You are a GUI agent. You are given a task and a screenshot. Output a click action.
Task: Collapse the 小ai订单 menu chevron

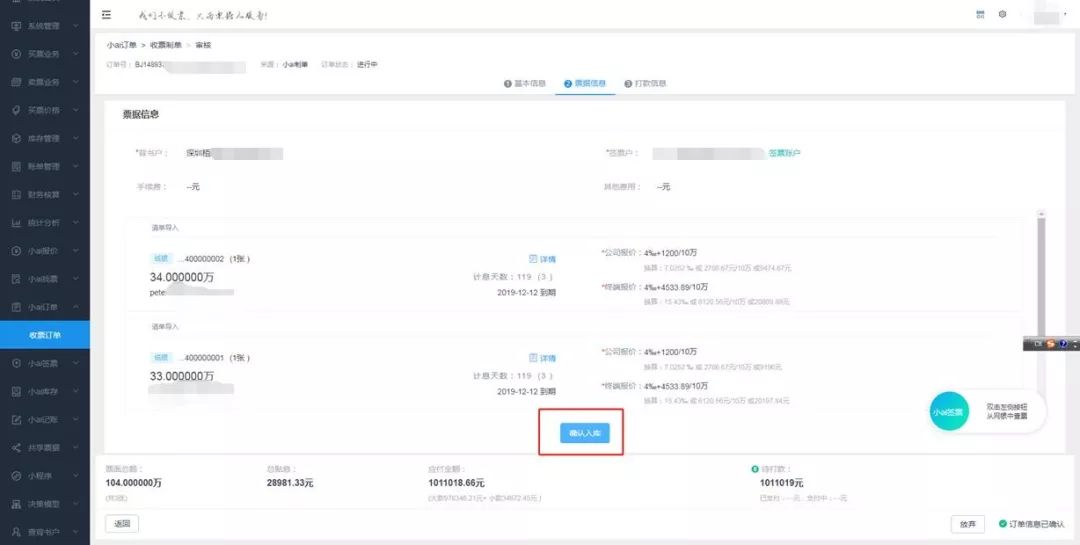point(75,307)
